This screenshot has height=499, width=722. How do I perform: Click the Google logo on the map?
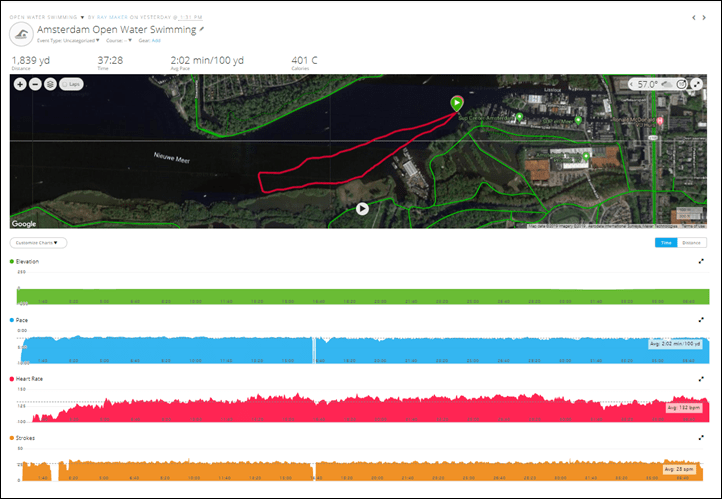24,224
